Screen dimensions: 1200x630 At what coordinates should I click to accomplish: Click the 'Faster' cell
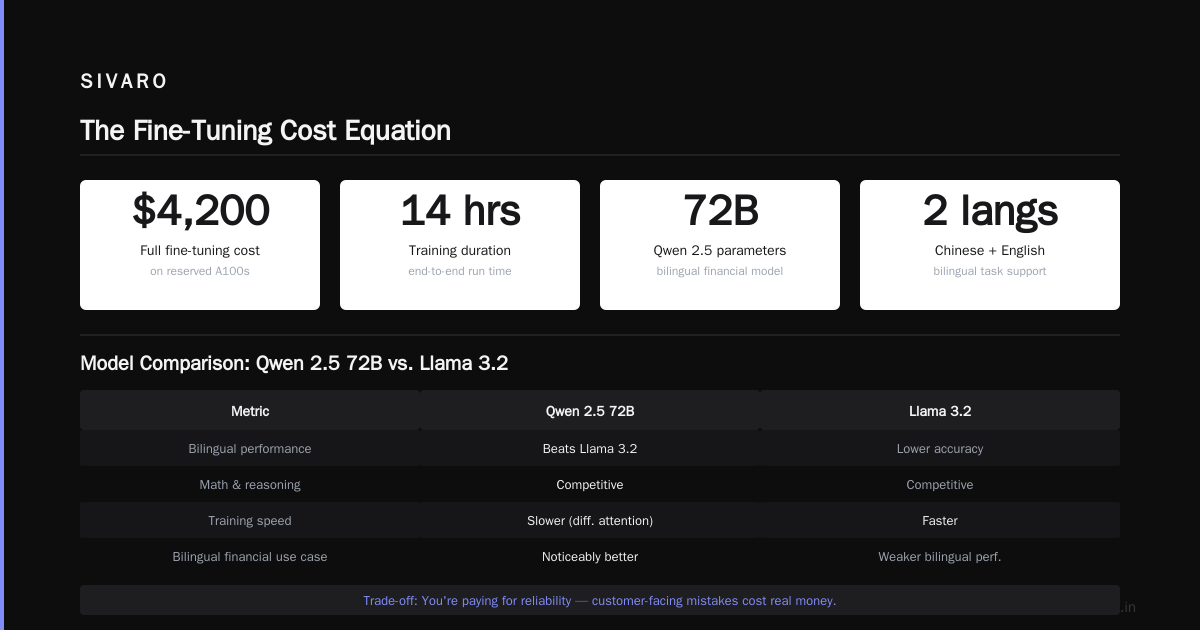(940, 521)
